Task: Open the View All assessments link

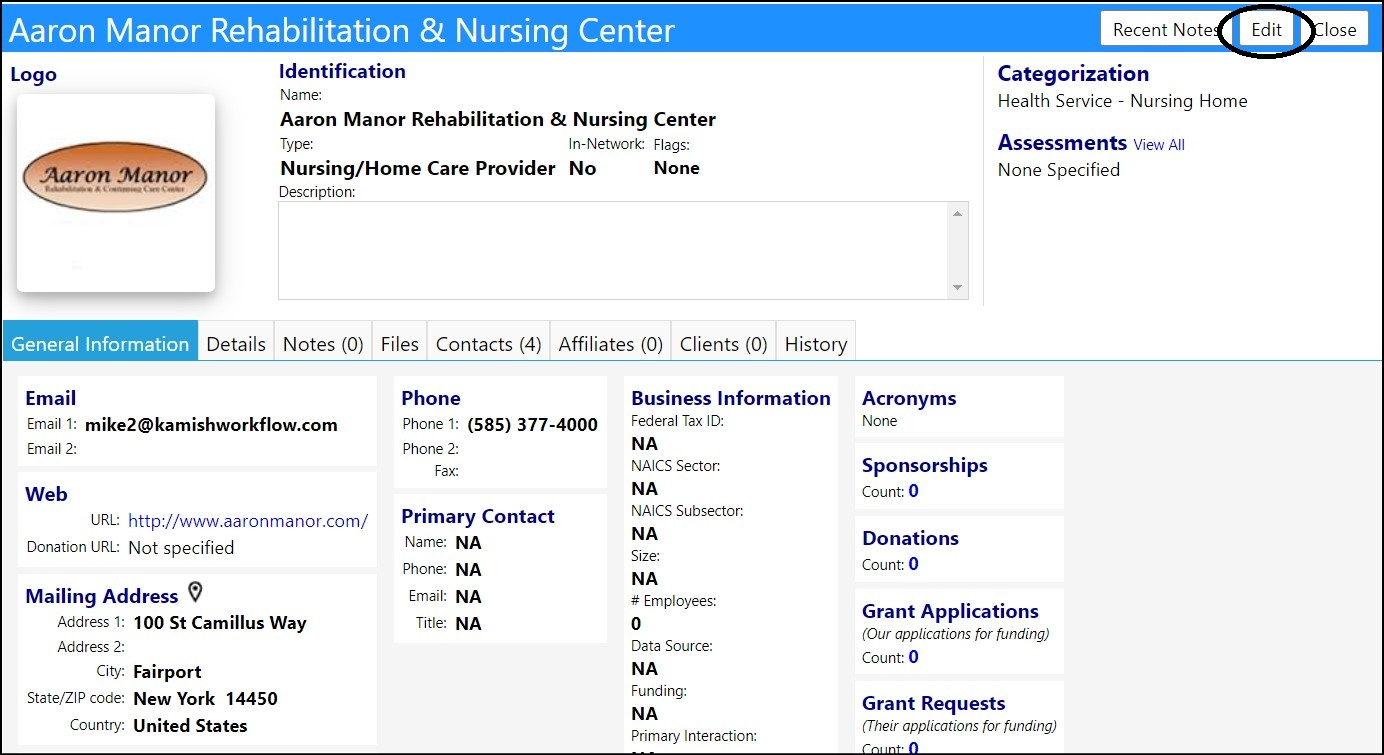Action: [x=1159, y=145]
